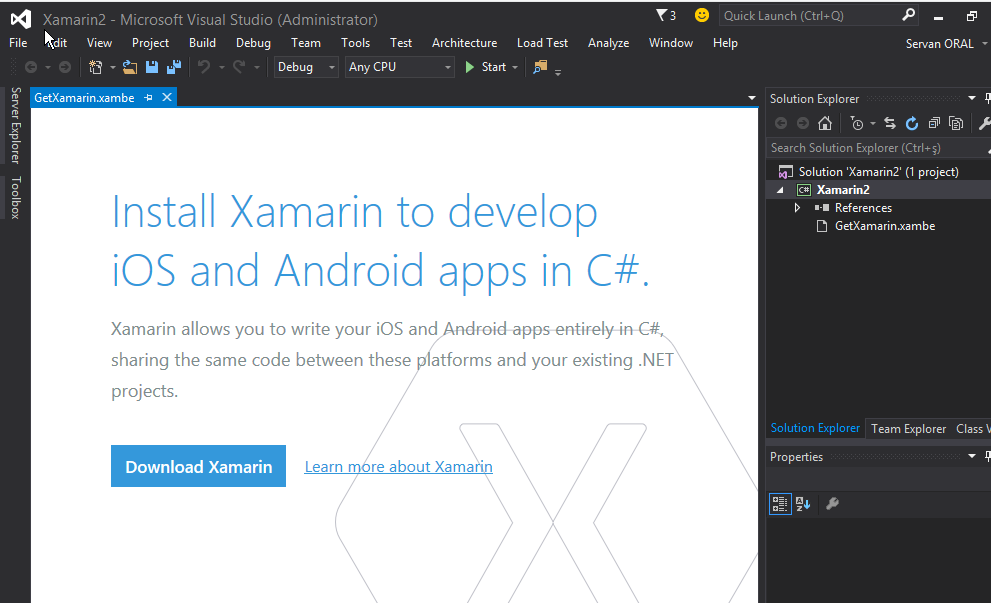991x603 pixels.
Task: Open the Load Test menu
Action: (x=542, y=43)
